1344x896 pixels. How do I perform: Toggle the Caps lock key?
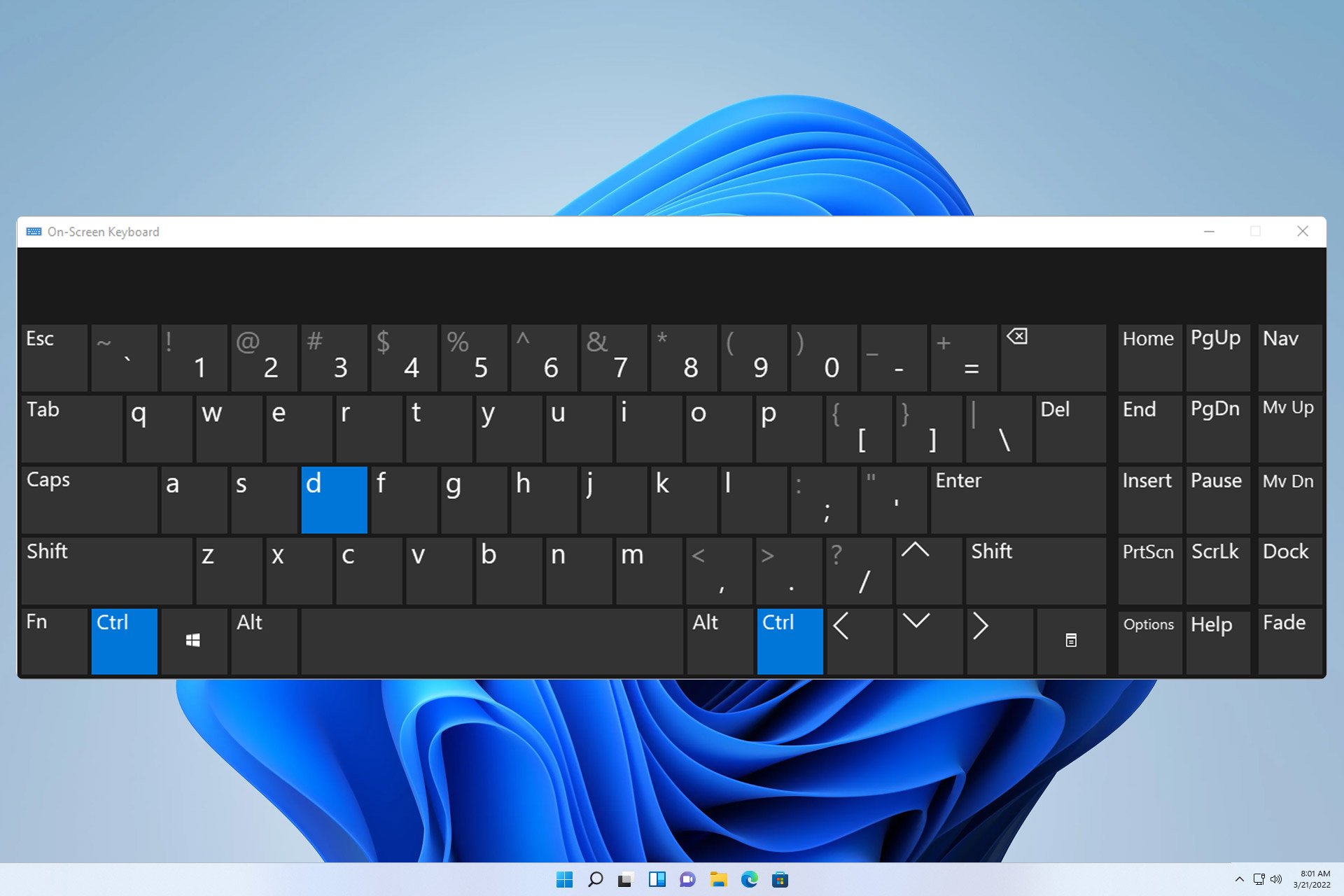tap(89, 499)
